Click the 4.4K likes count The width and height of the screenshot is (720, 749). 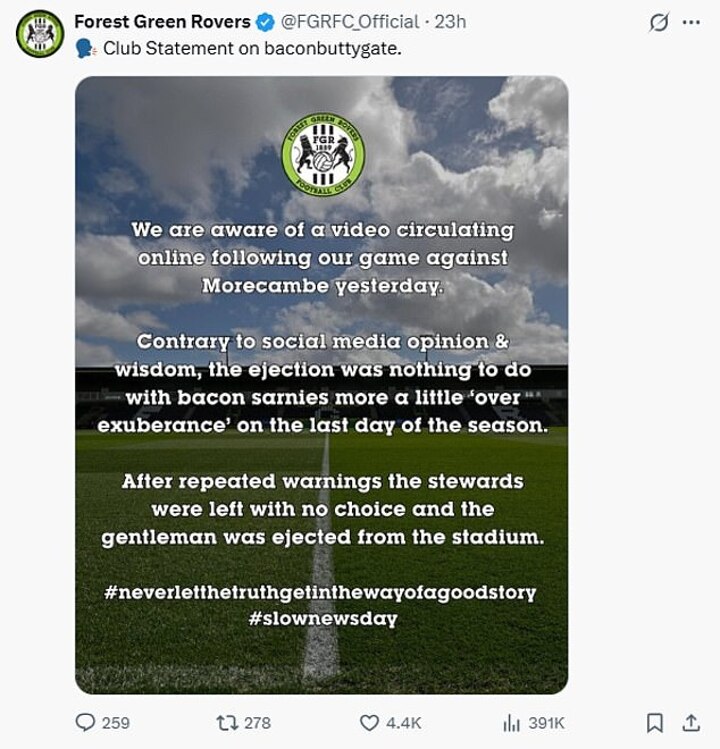point(405,722)
